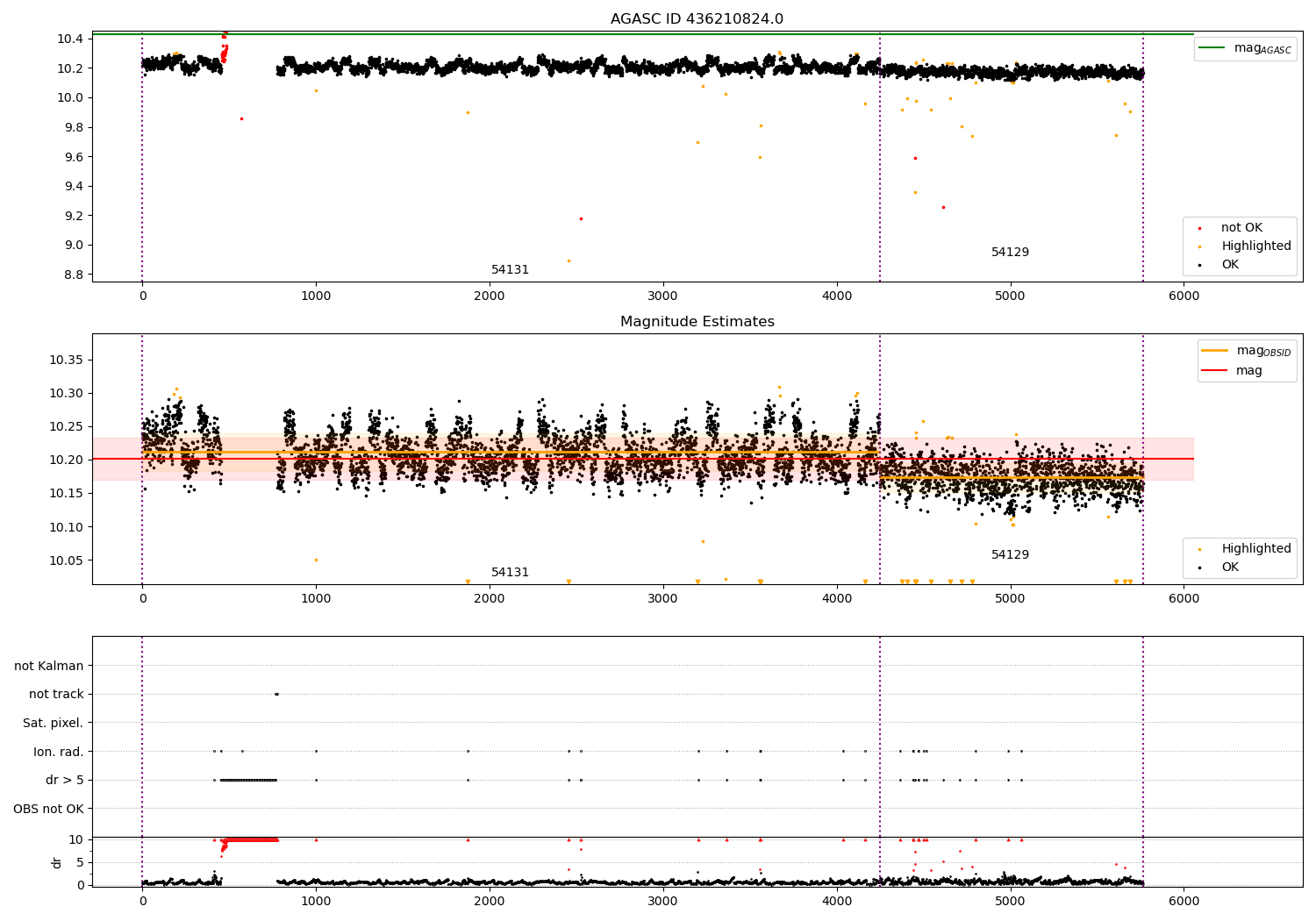Click the 10.35 y-axis tick in middle plot
The image size is (1316, 921).
(67, 361)
